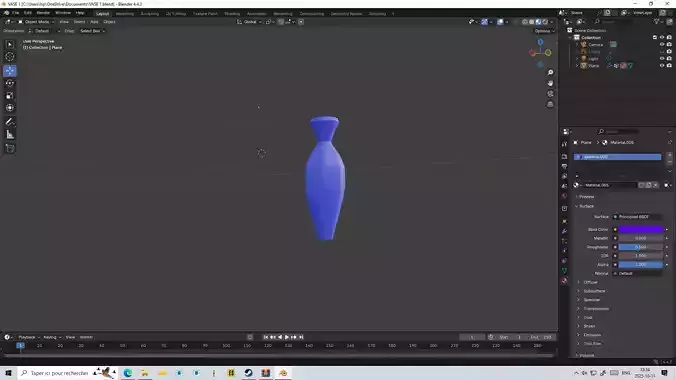676x380 pixels.
Task: Select the Transform tool
Action: point(10,108)
